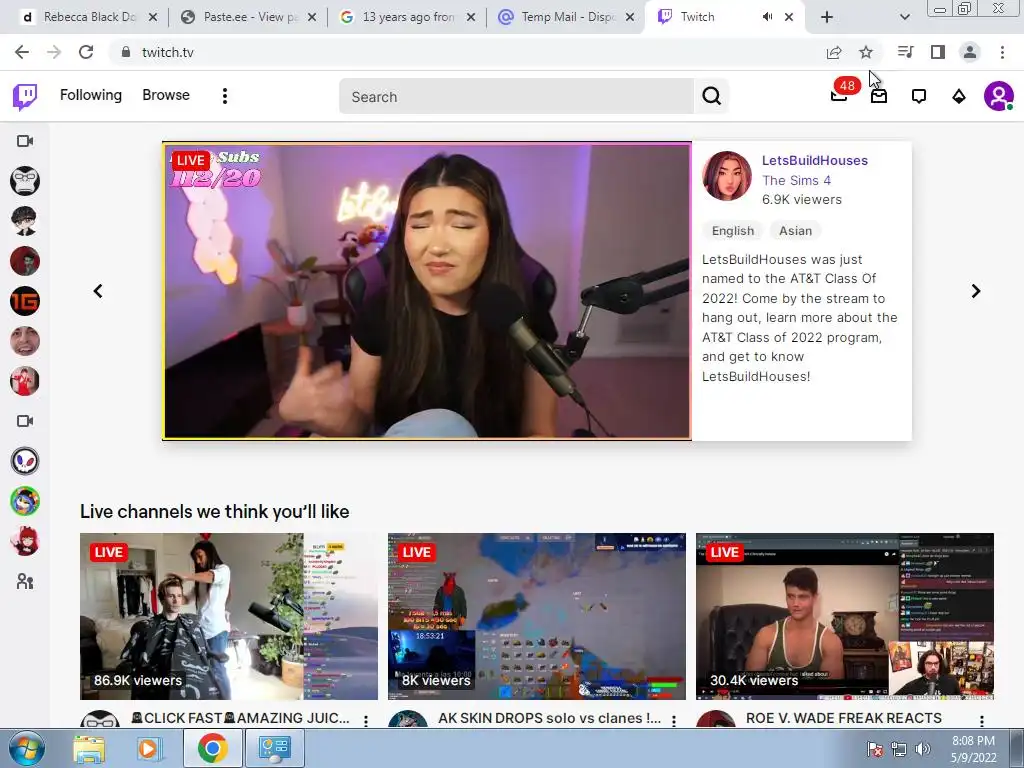Mute the Twitch tab via speaker icon
Screen dimensions: 1024x768
click(767, 17)
